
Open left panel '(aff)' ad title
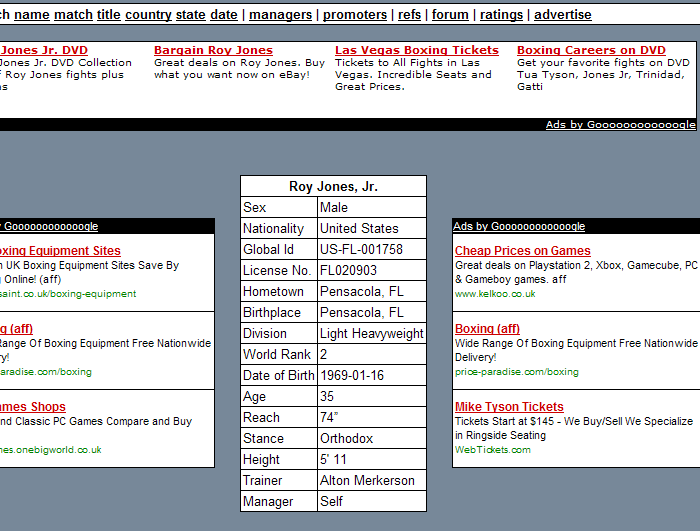pyautogui.click(x=17, y=329)
